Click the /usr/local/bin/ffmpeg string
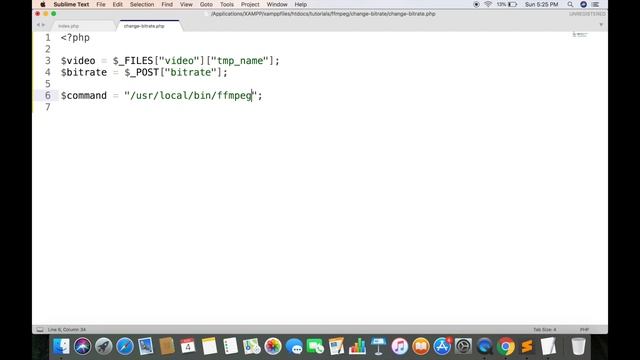 (191, 96)
